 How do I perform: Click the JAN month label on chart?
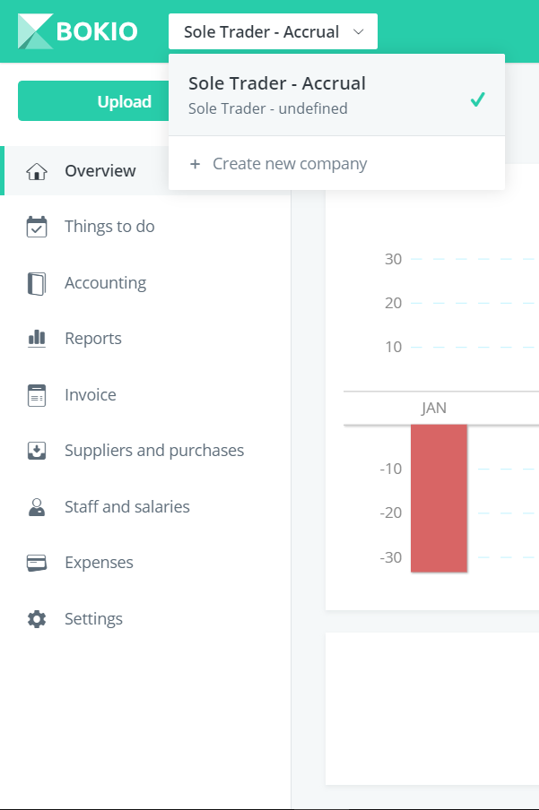434,408
